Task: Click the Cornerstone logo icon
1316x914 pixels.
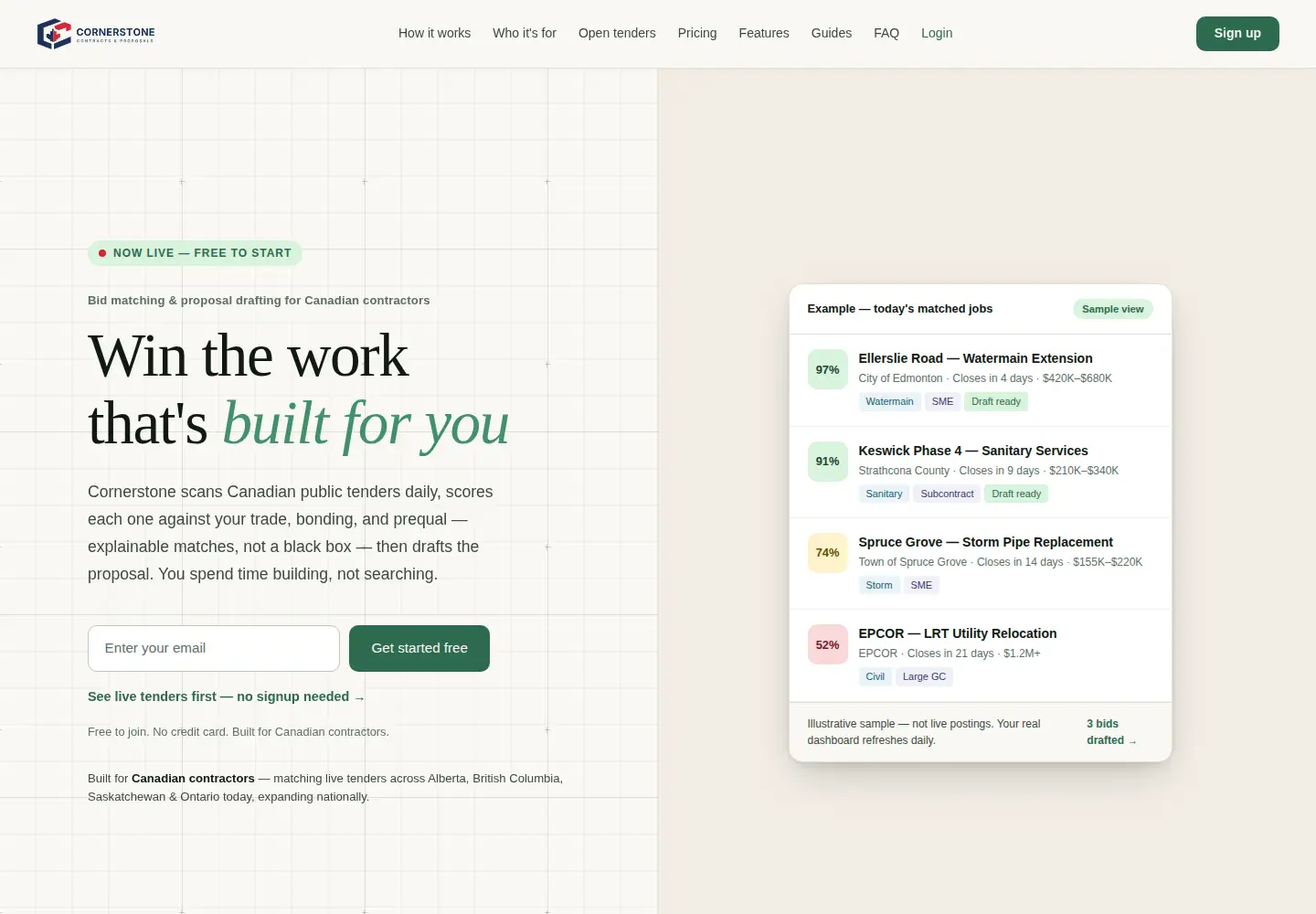Action: click(x=54, y=33)
